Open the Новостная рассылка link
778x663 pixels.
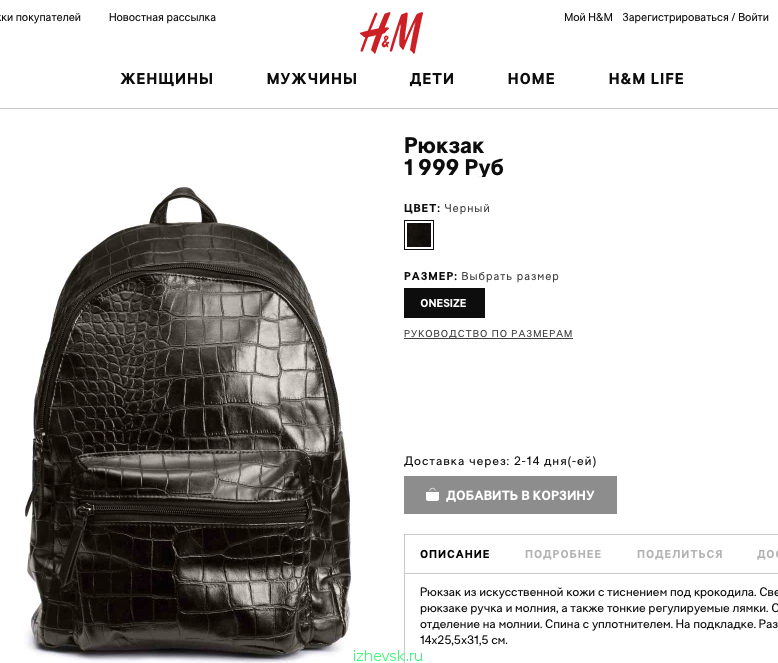(x=162, y=17)
